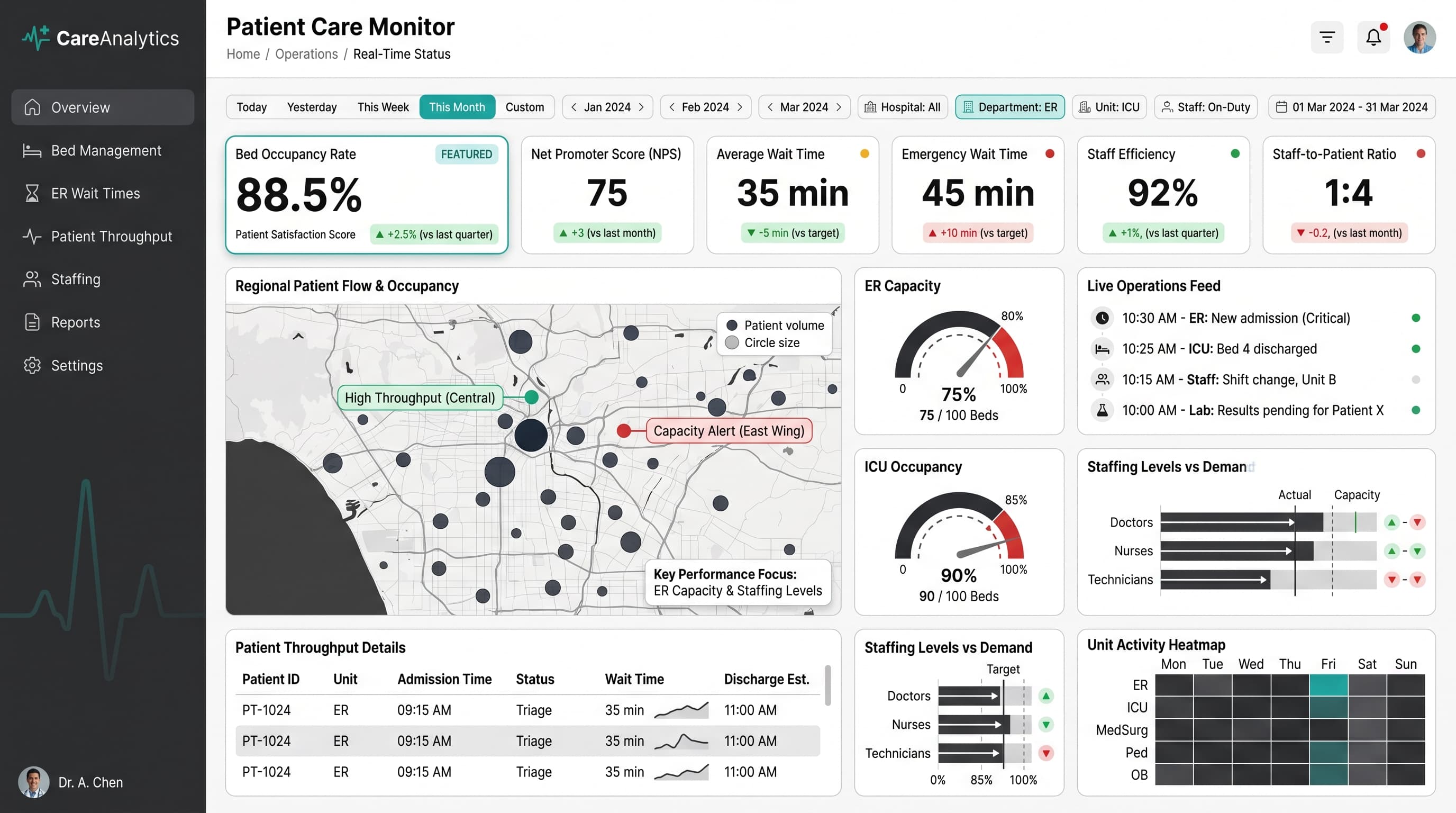
Task: Open the filter icon in header
Action: click(x=1326, y=37)
